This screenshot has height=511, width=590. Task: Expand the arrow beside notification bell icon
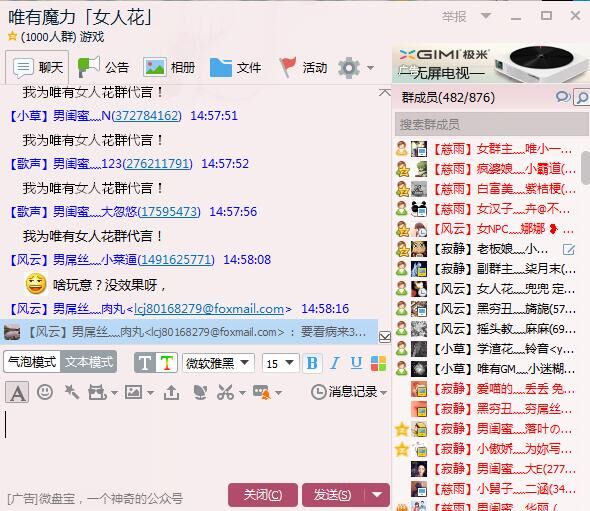(x=278, y=393)
